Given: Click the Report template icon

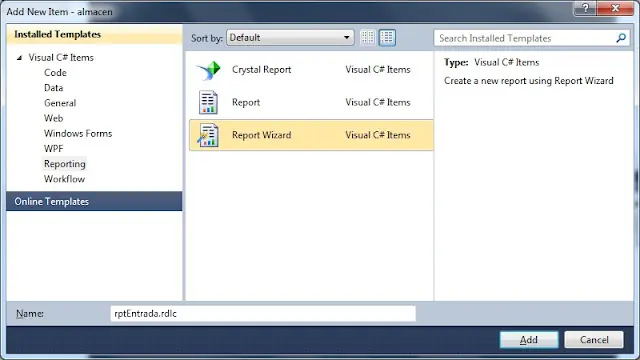Looking at the screenshot, I should (x=208, y=102).
